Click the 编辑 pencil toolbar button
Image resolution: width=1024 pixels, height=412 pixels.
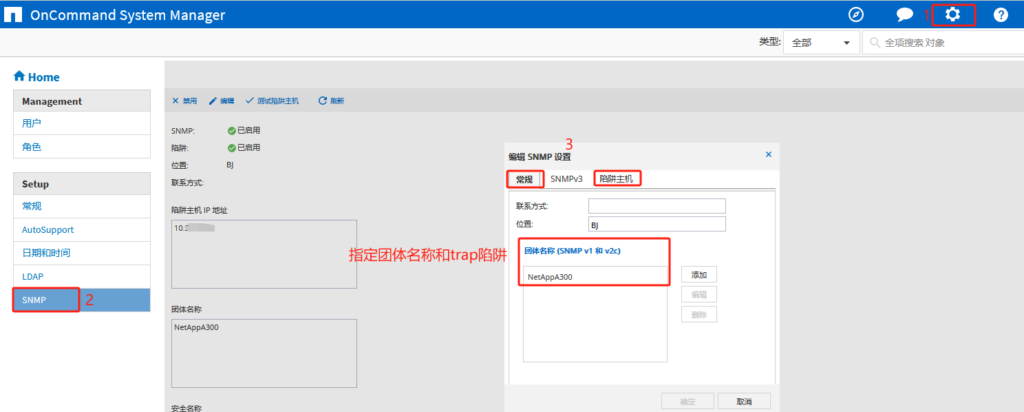(221, 101)
